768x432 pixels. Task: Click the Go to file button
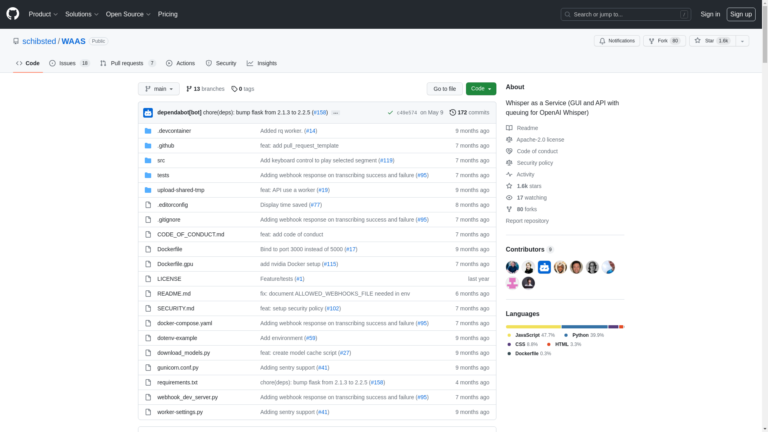point(444,89)
